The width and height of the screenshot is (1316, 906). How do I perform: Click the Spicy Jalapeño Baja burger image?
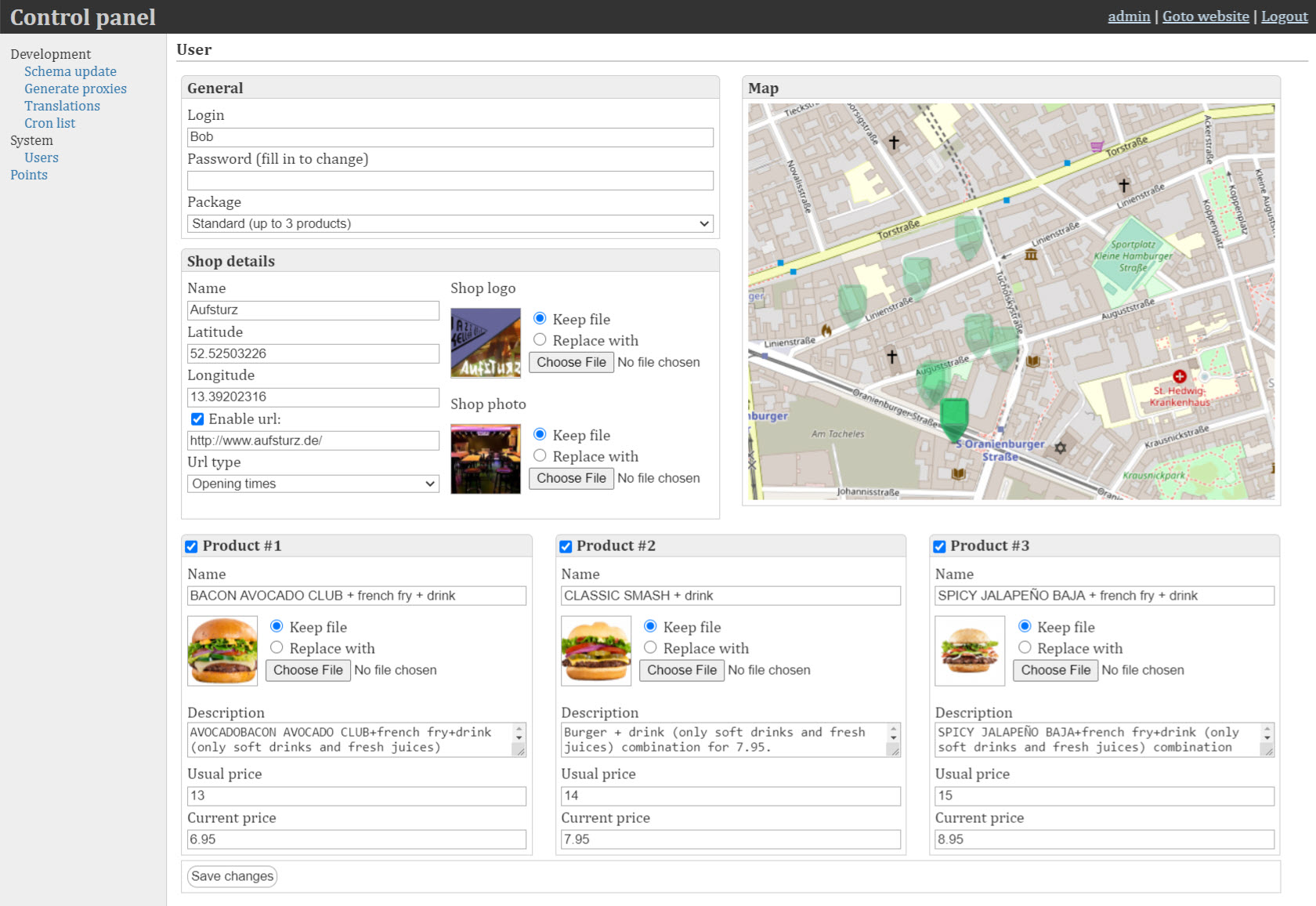pyautogui.click(x=970, y=651)
